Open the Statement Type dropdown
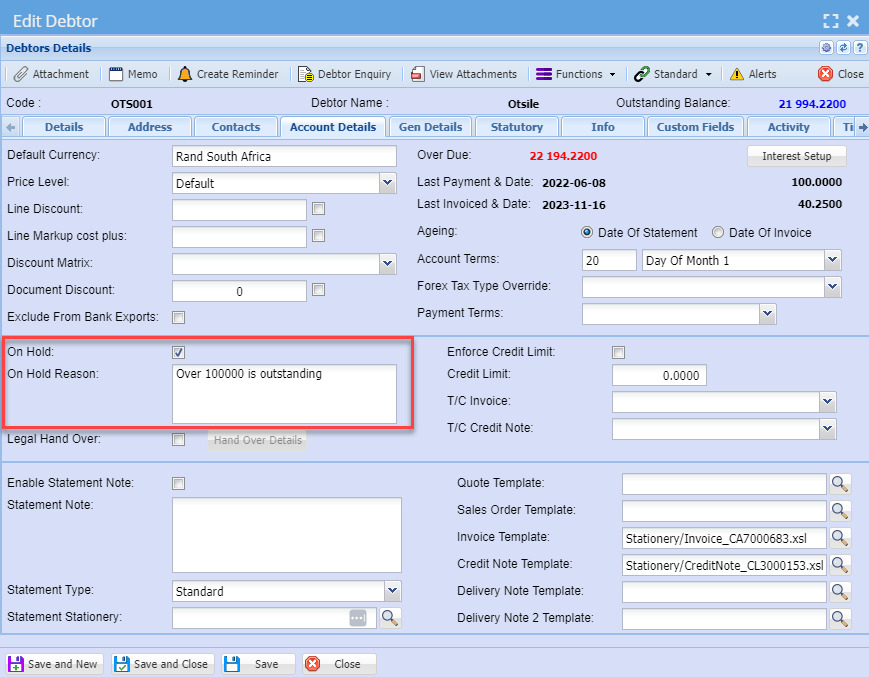The height and width of the screenshot is (677, 869). pyautogui.click(x=392, y=591)
